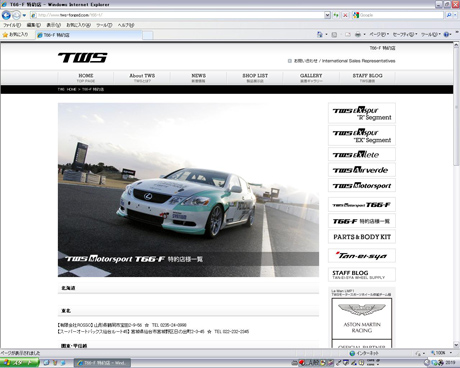This screenshot has height=368, width=460.
Task: Click the blue Help question icon
Action: (x=446, y=34)
